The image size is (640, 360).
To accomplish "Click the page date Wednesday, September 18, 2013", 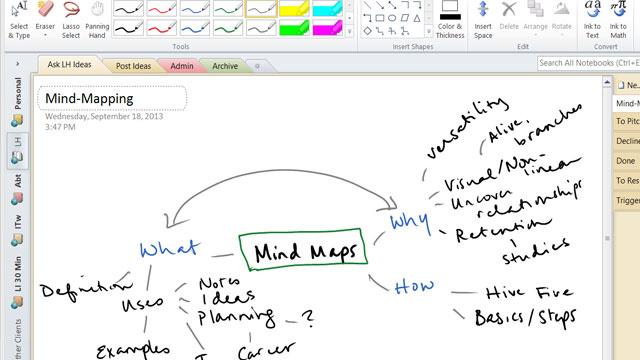I will [x=104, y=116].
